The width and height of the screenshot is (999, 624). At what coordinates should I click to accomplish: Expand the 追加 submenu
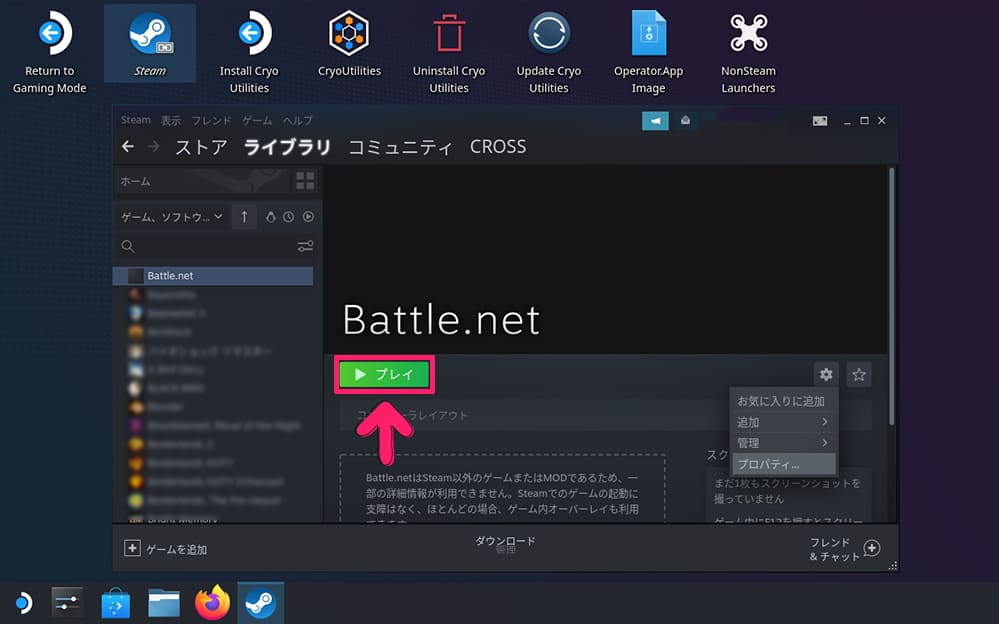(783, 422)
